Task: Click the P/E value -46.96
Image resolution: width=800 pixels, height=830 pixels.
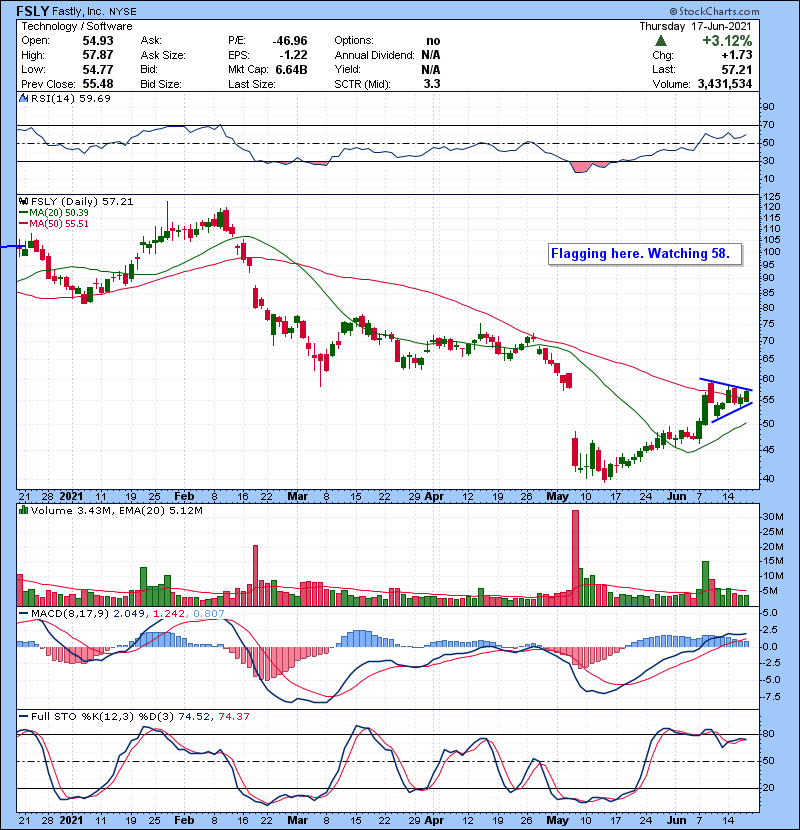Action: tap(290, 41)
